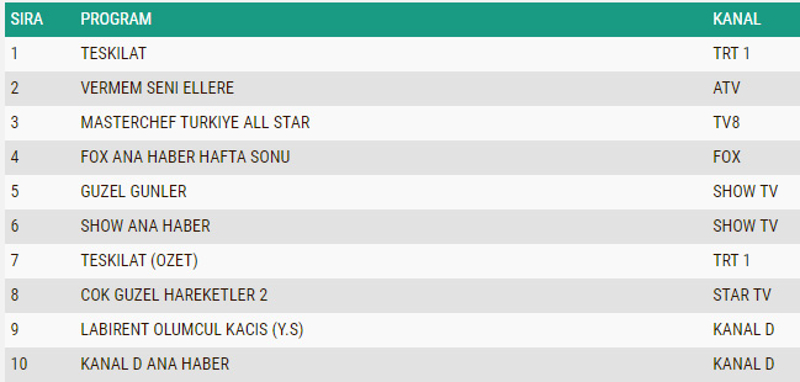Select LABIRENT OLUMCUL KACIS (Y.S)

click(192, 330)
